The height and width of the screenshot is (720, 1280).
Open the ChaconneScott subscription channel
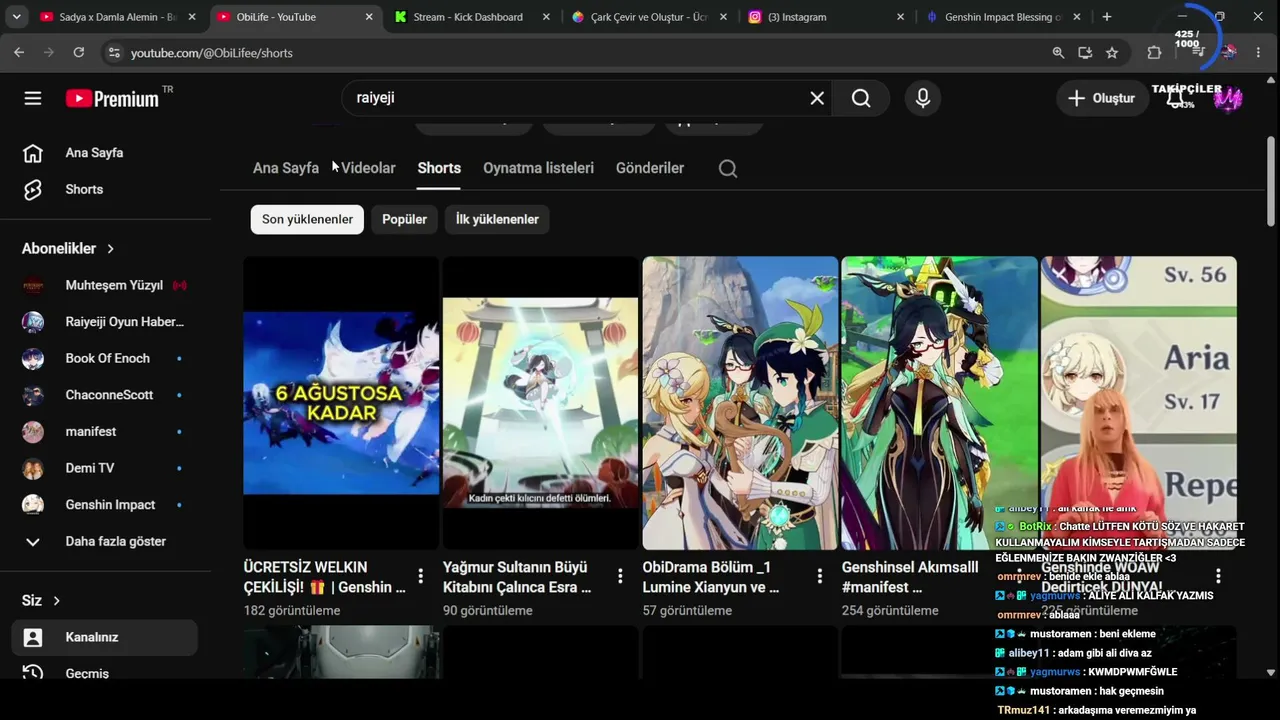[105, 395]
